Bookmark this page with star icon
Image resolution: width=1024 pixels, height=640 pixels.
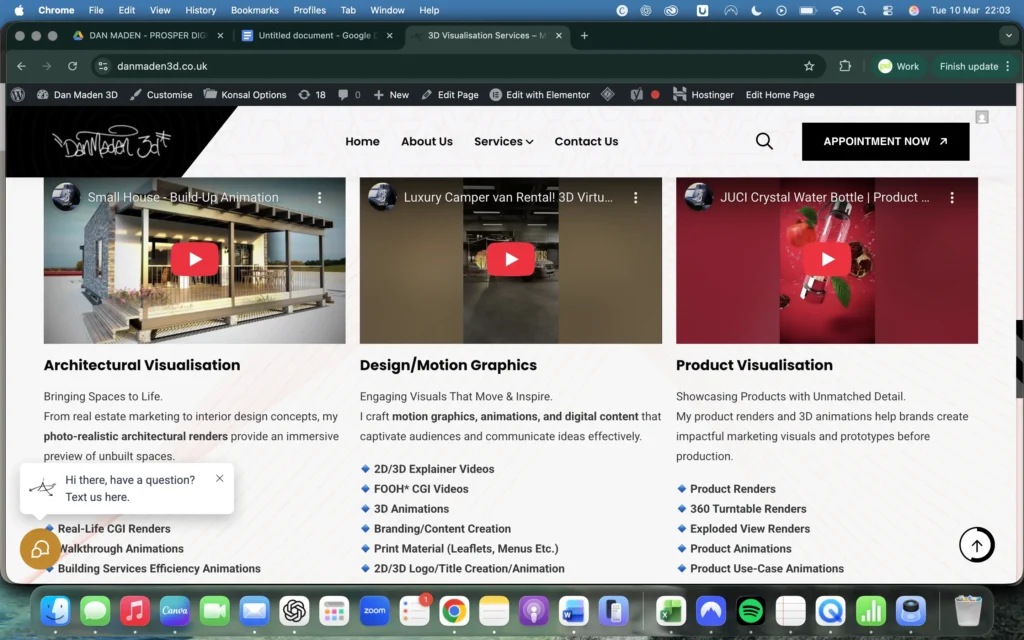(809, 66)
